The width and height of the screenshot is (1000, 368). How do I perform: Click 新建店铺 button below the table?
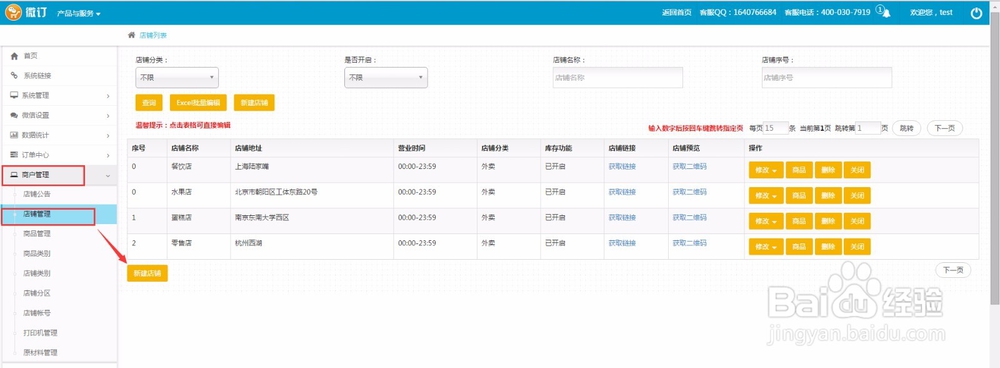[x=147, y=273]
